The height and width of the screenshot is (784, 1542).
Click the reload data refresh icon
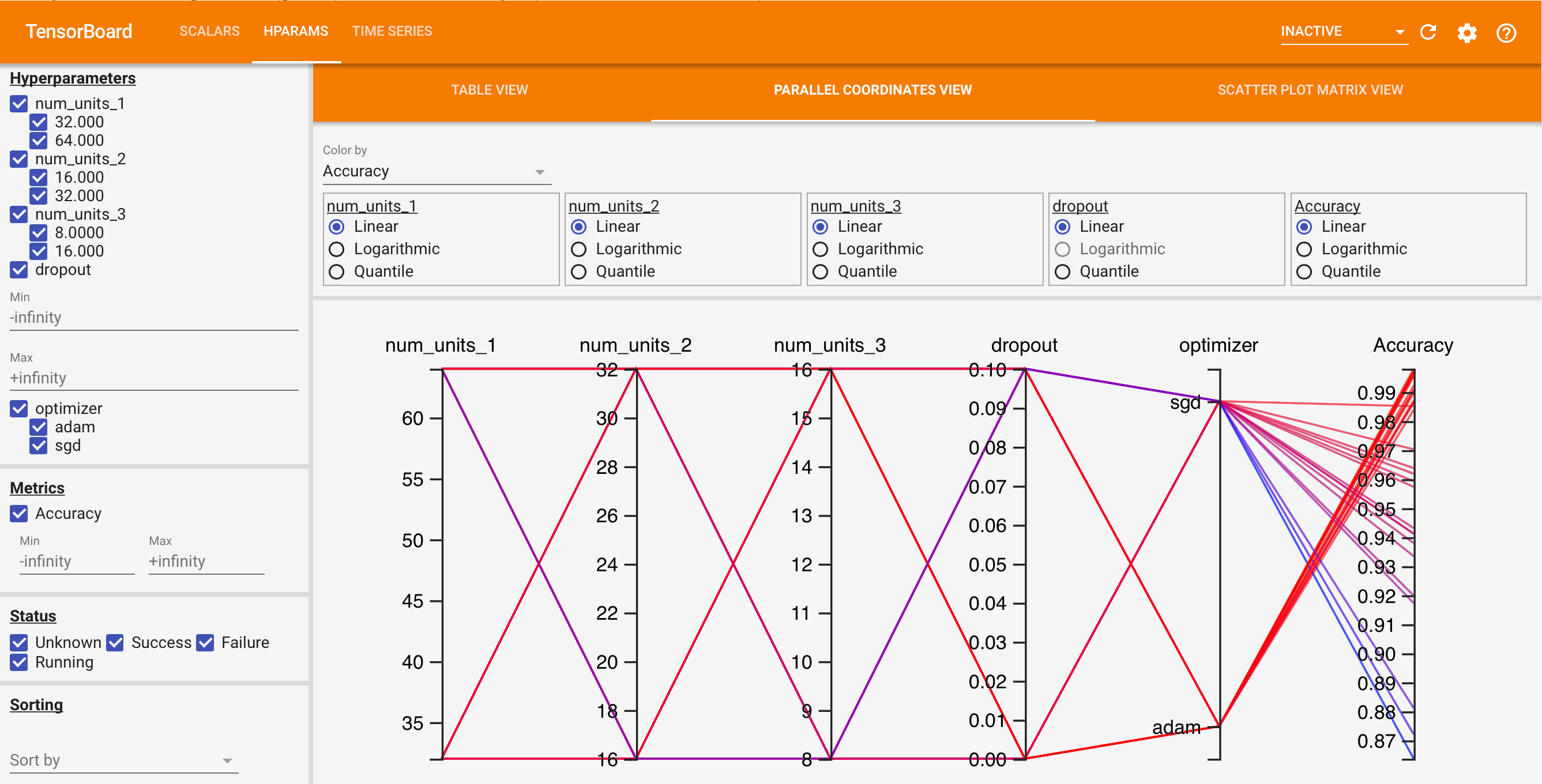click(x=1428, y=32)
